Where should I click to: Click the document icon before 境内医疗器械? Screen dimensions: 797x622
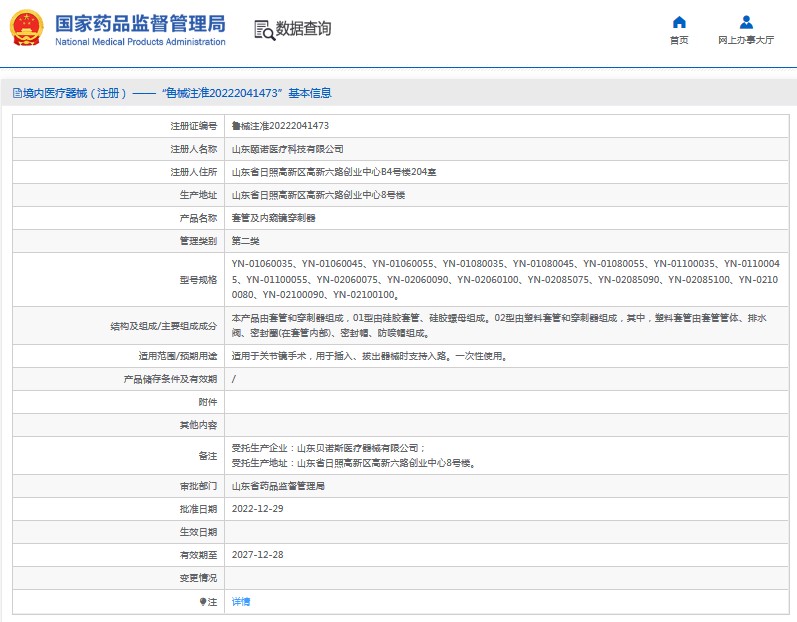click(x=17, y=93)
